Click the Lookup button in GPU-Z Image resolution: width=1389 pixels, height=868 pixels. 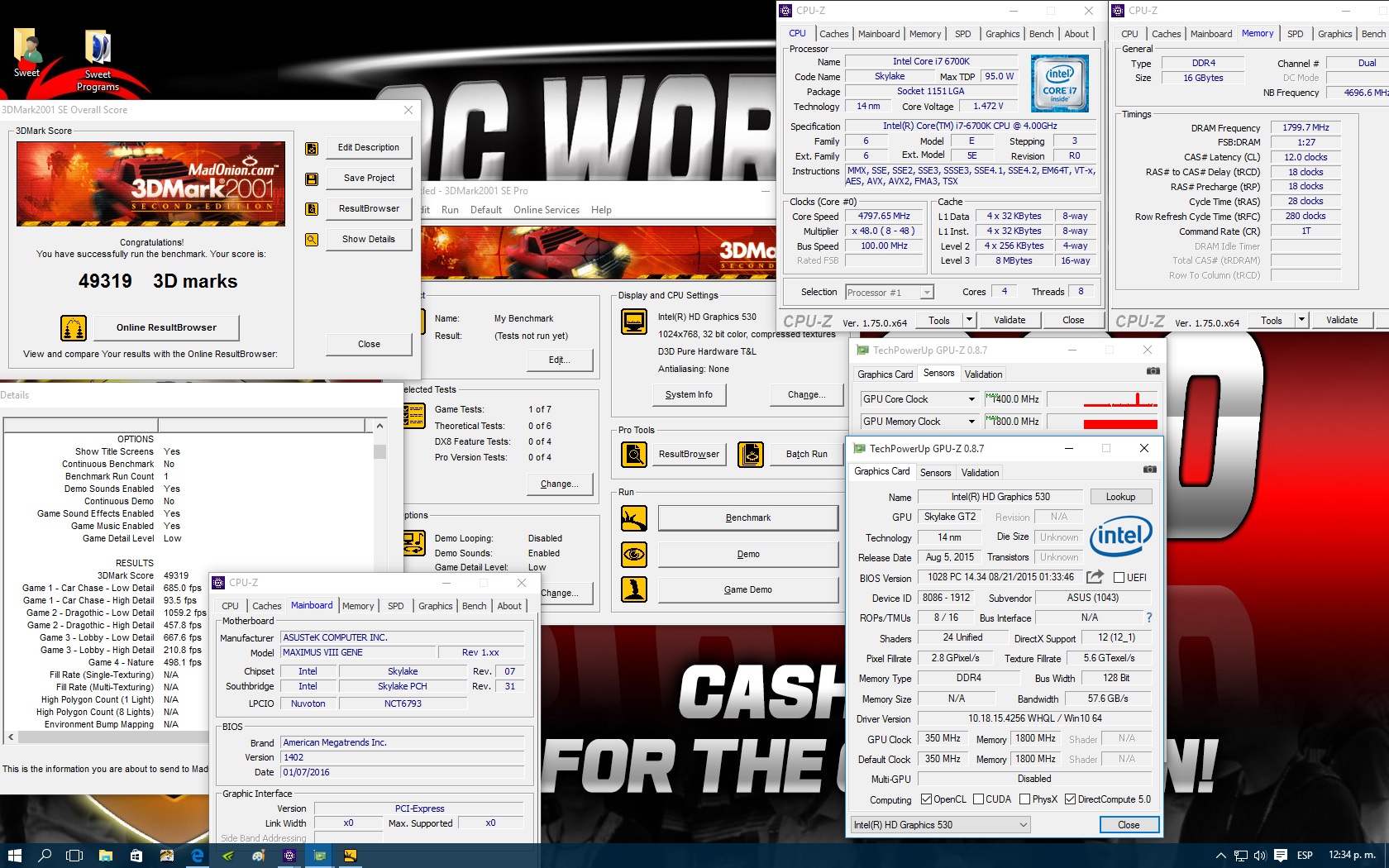pos(1120,497)
